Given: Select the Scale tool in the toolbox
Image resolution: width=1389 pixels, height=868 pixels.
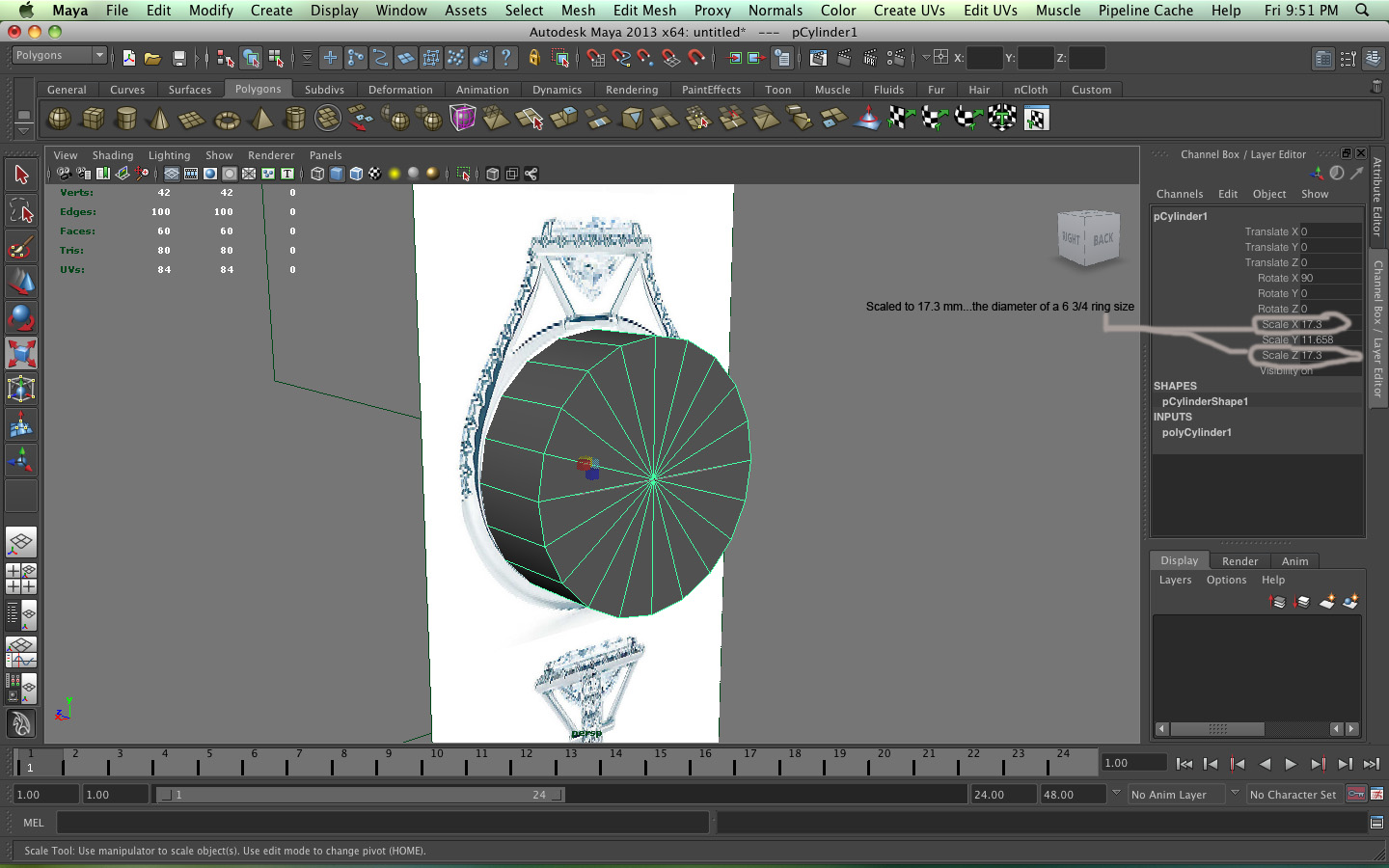Looking at the screenshot, I should pyautogui.click(x=21, y=354).
